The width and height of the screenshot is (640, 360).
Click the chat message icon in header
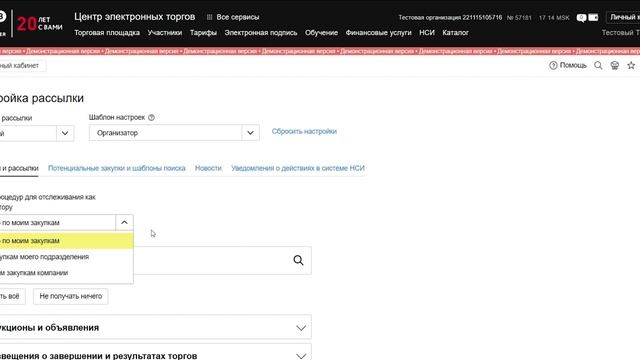[581, 18]
